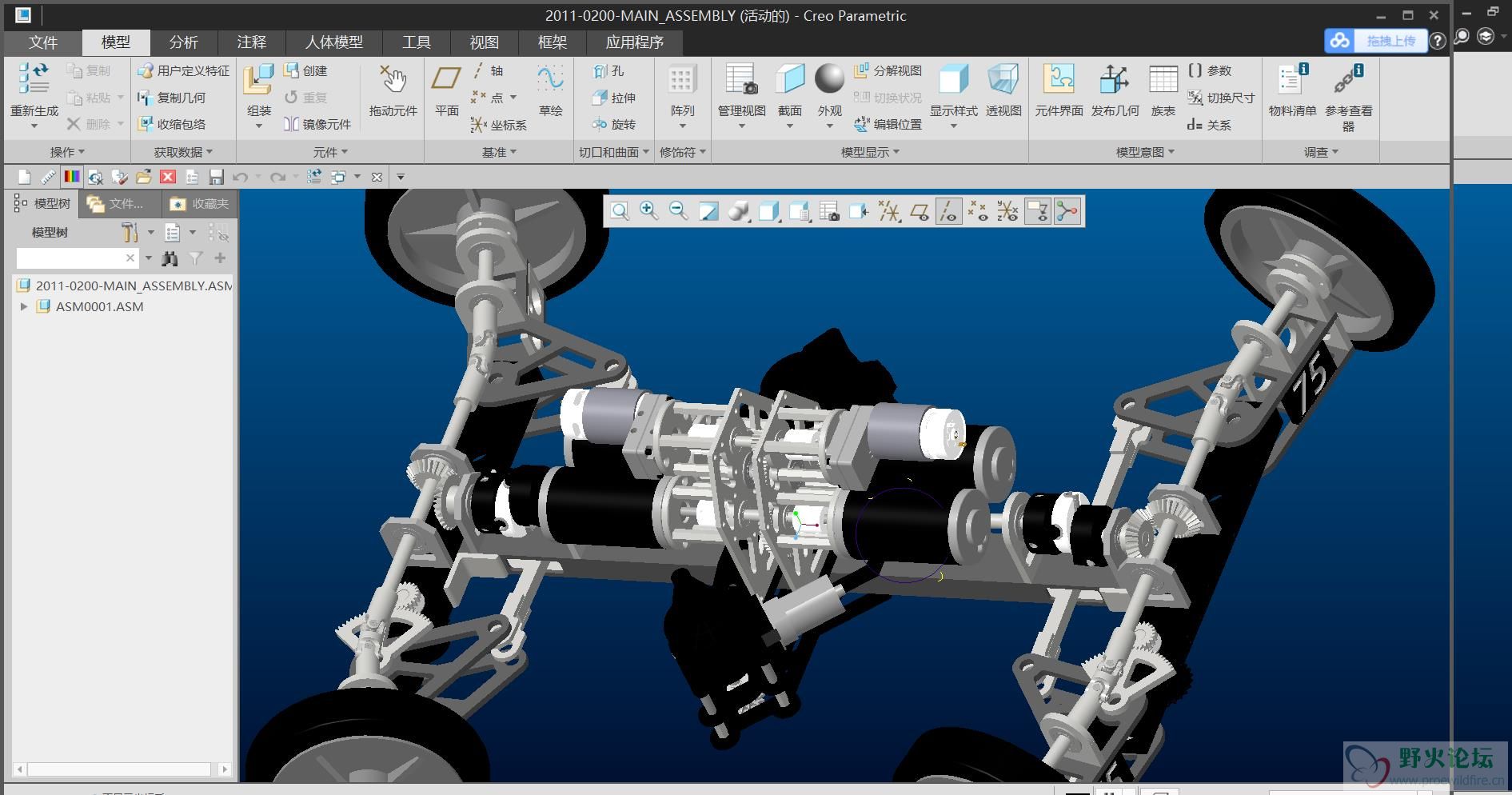Open 显示样式 (Display Style) icon

click(x=953, y=79)
